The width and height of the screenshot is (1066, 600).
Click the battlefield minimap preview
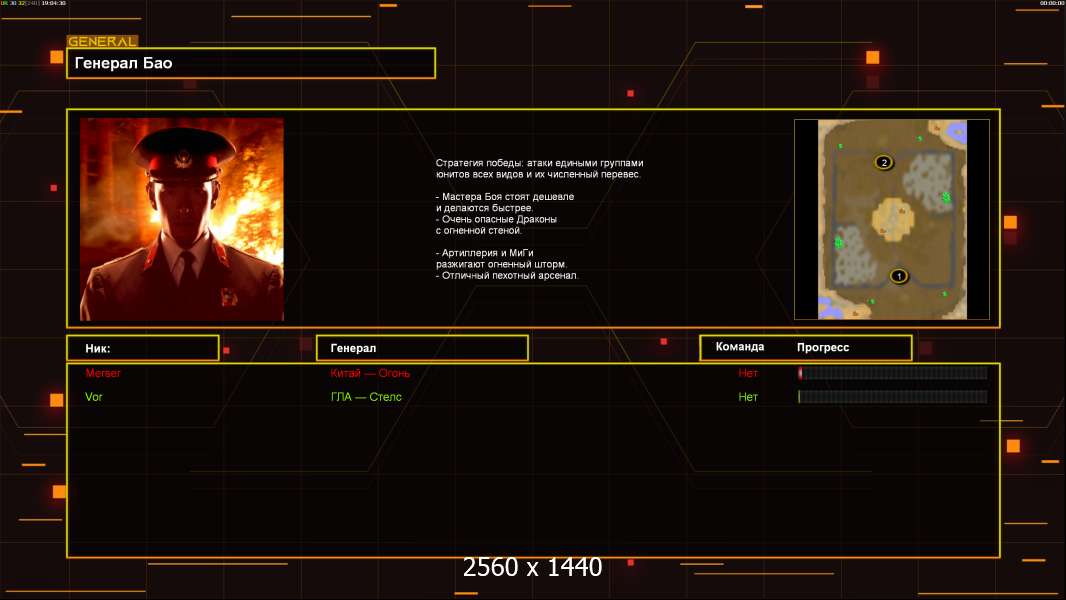(892, 219)
